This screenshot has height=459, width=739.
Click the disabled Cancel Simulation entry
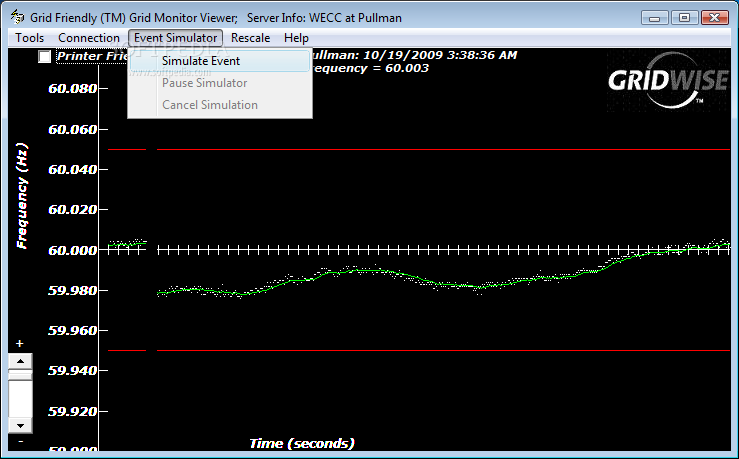(220, 105)
